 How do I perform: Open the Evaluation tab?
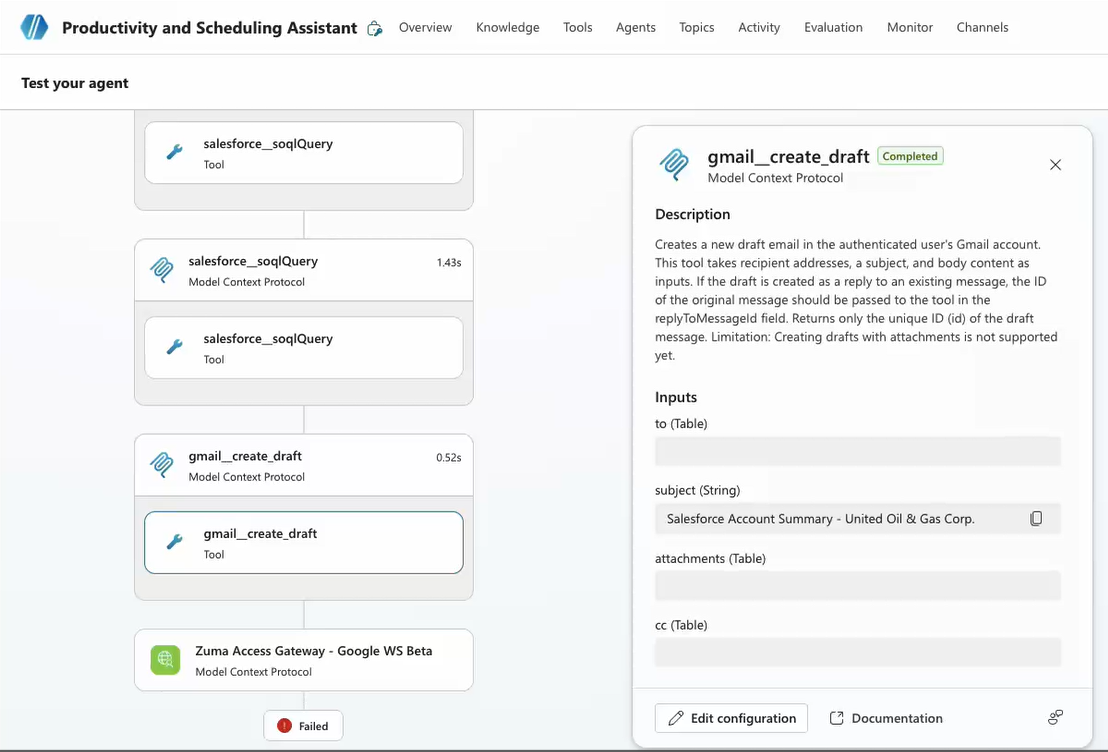[x=833, y=28]
